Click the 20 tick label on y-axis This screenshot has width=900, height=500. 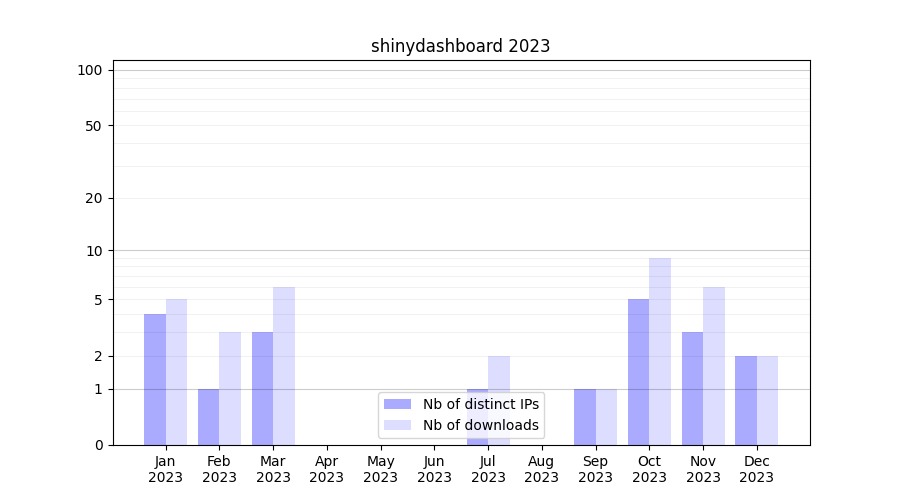point(94,198)
